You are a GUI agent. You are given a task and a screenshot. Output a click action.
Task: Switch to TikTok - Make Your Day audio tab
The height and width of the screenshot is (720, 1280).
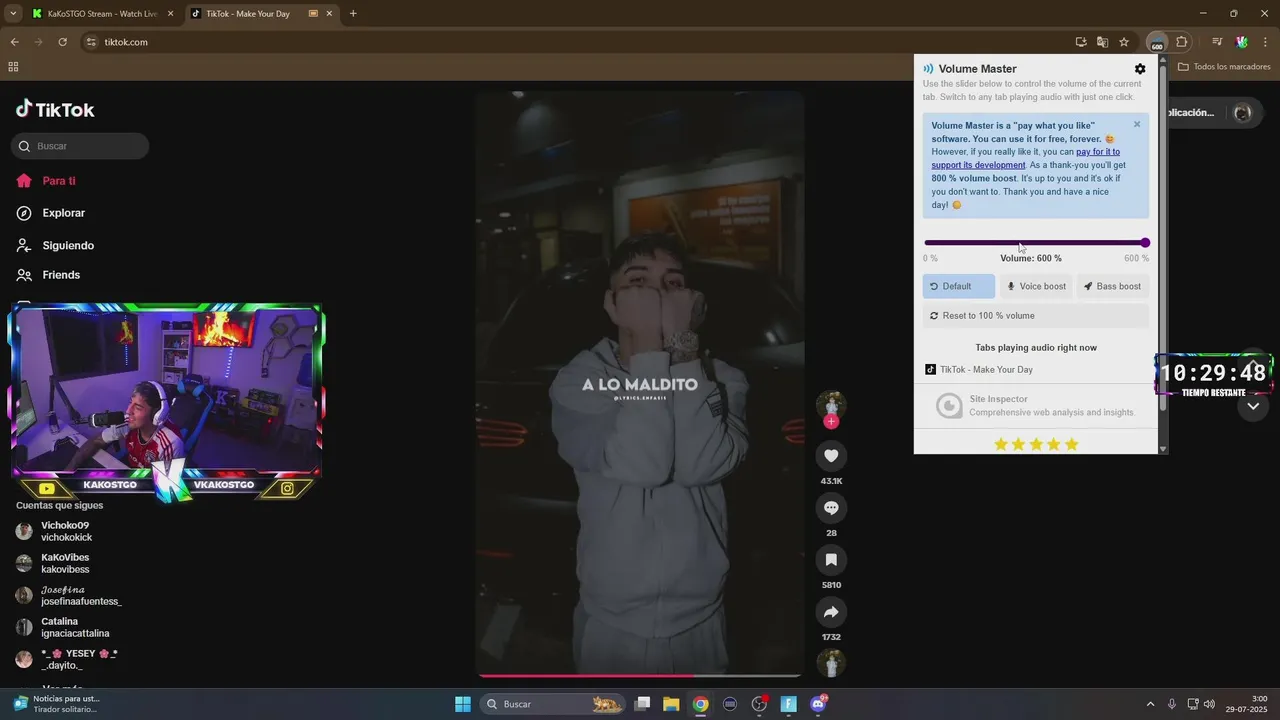point(1036,369)
